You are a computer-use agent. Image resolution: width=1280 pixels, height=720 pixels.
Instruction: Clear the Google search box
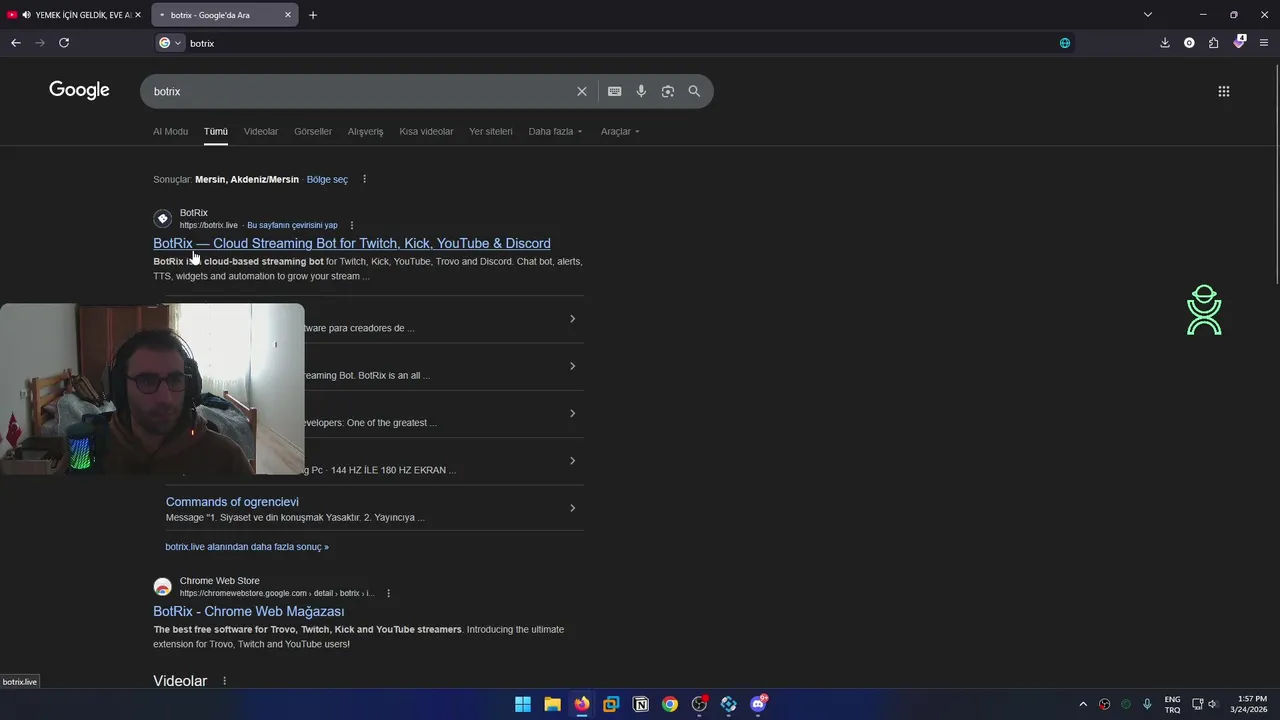click(x=582, y=91)
